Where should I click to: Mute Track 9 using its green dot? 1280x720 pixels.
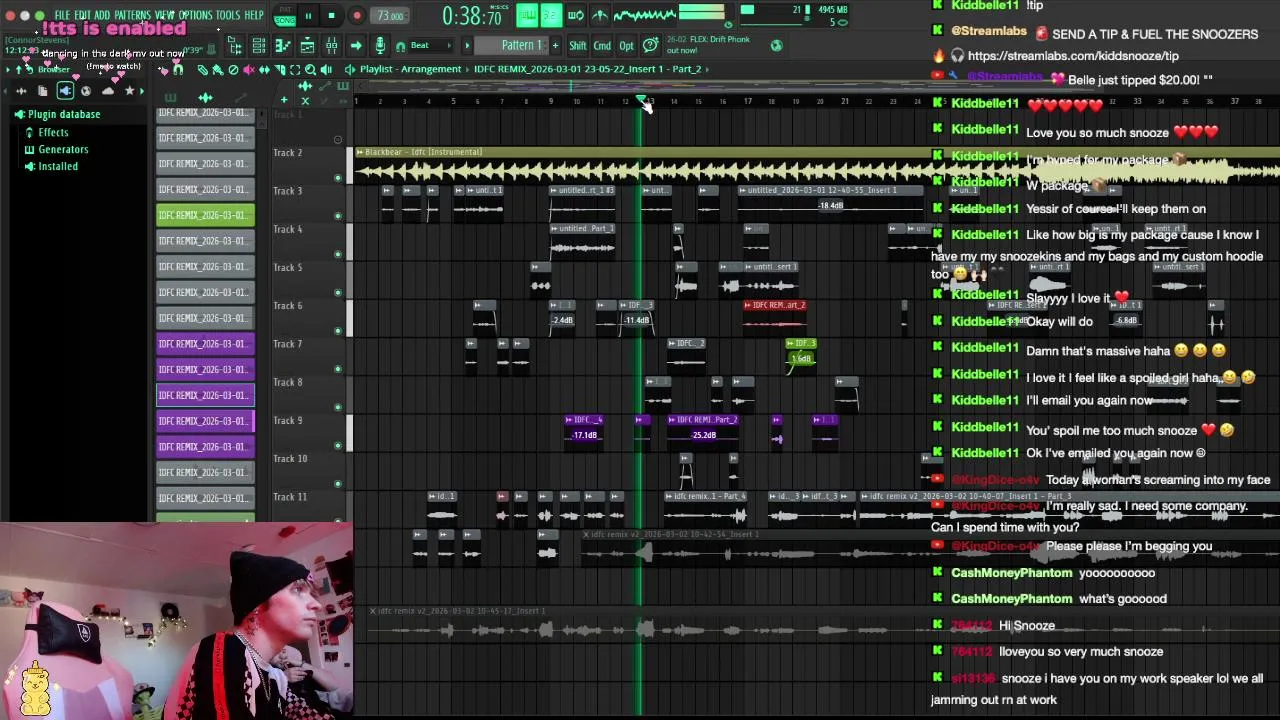pos(337,446)
